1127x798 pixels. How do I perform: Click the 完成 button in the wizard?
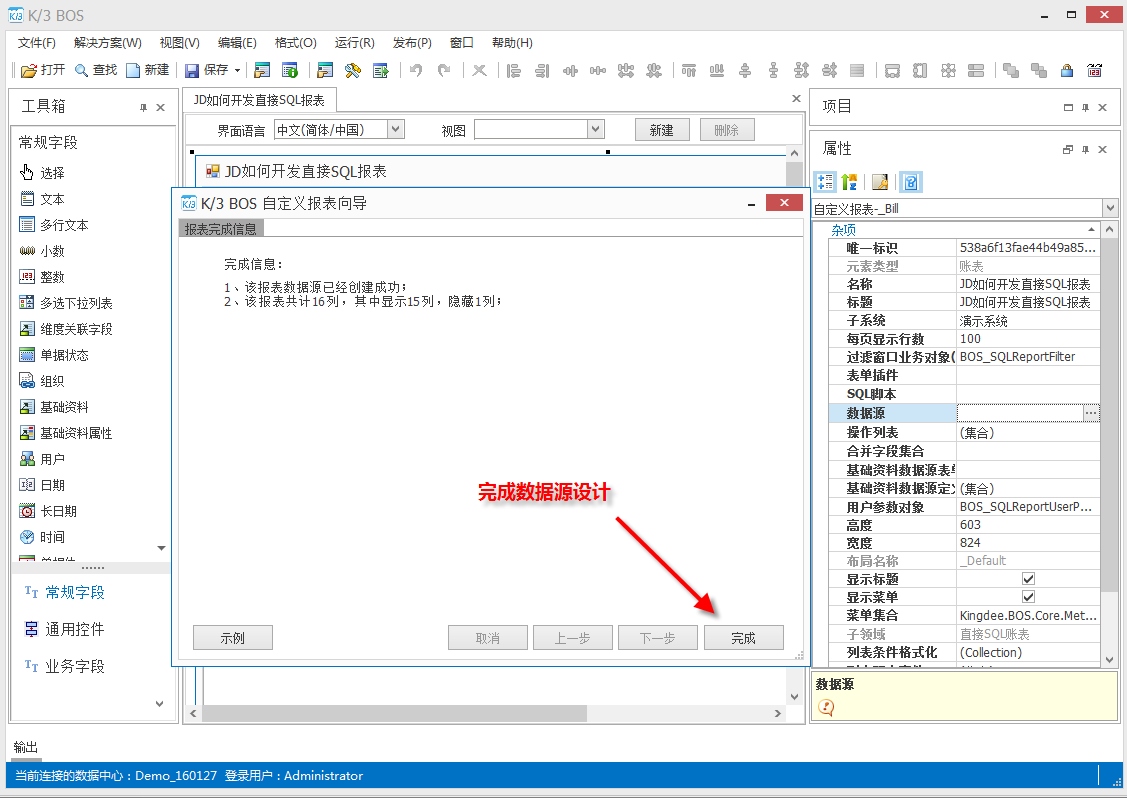click(743, 638)
